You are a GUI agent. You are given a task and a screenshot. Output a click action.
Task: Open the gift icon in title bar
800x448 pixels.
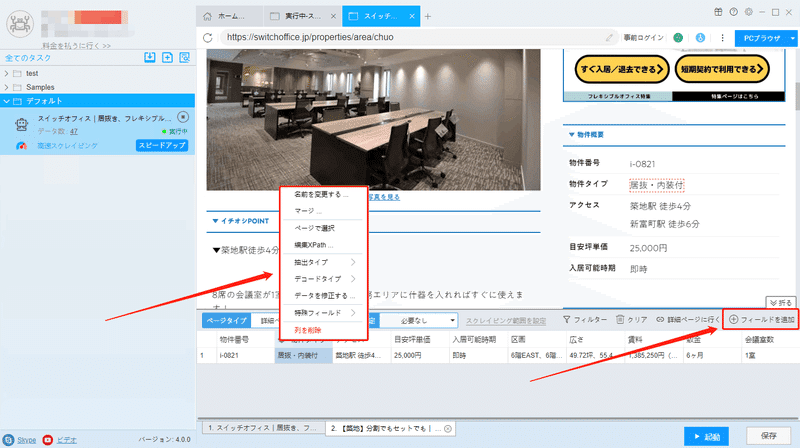(718, 12)
